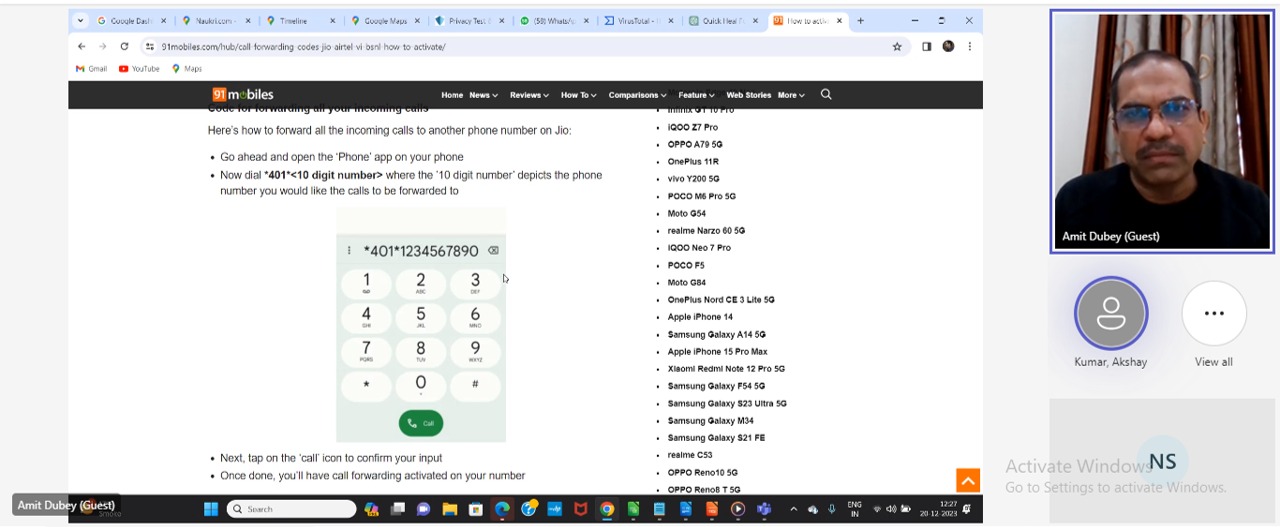Open Web Stories in the nav bar
1280x527 pixels.
tap(748, 95)
